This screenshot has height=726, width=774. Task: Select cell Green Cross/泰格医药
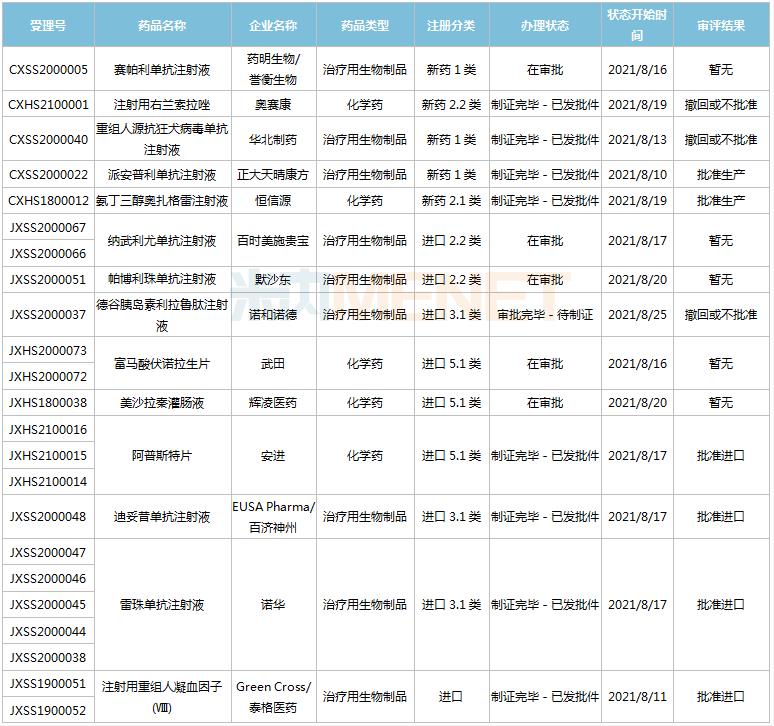pos(273,696)
